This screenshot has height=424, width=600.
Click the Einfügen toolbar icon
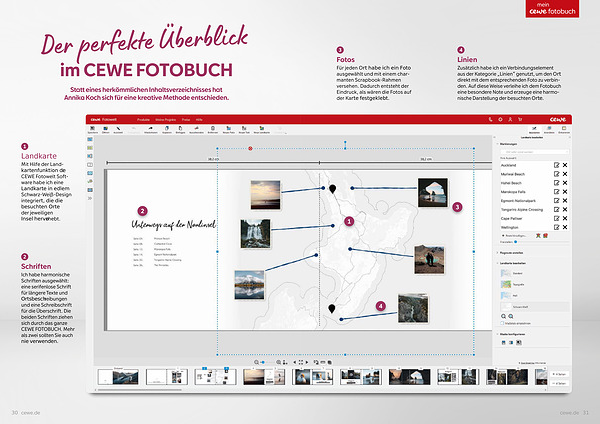180,129
